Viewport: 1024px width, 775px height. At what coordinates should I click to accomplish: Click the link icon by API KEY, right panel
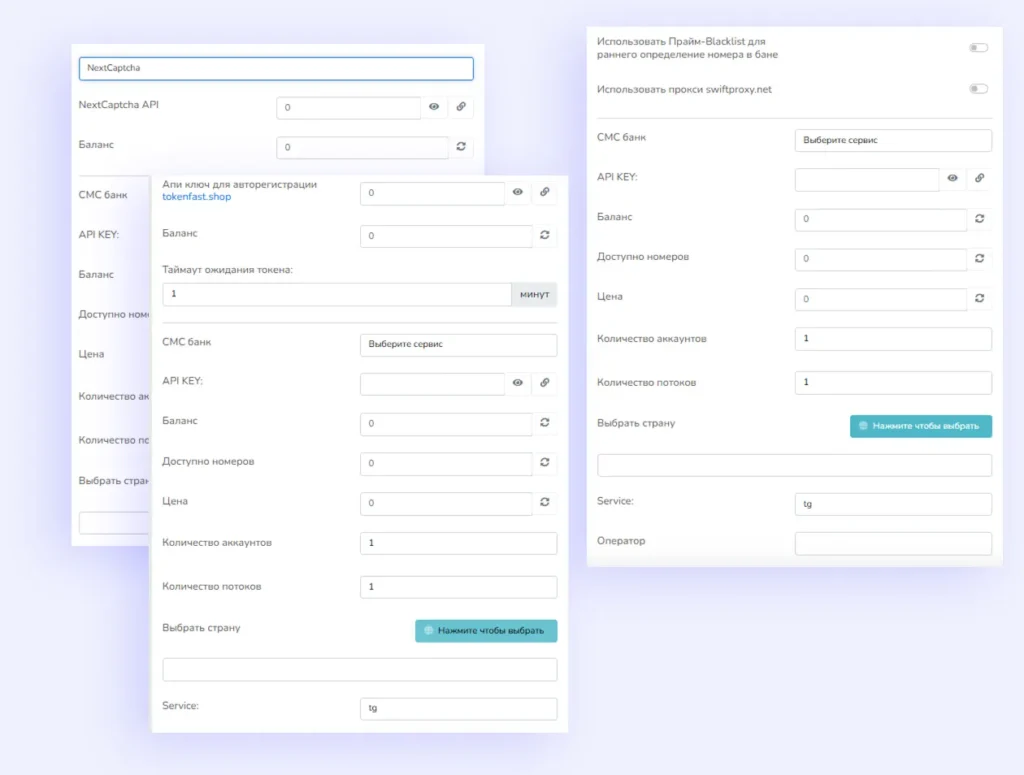979,179
